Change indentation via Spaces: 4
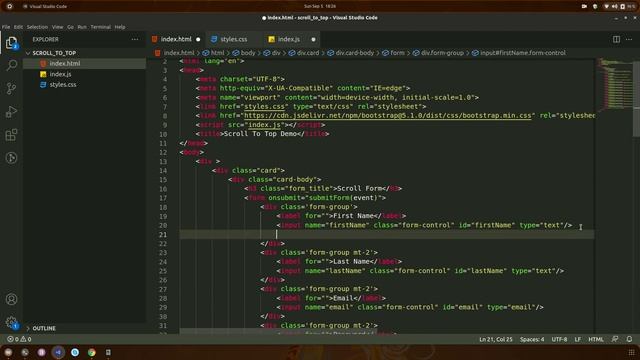The width and height of the screenshot is (640, 360). [532, 339]
